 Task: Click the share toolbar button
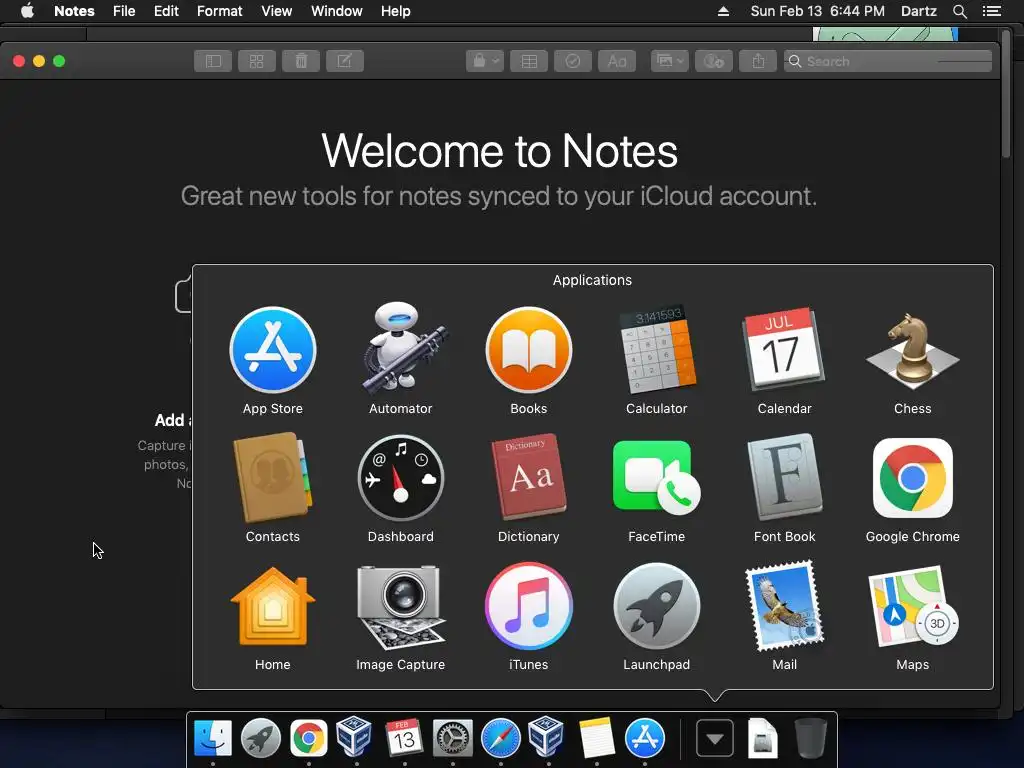(x=758, y=61)
